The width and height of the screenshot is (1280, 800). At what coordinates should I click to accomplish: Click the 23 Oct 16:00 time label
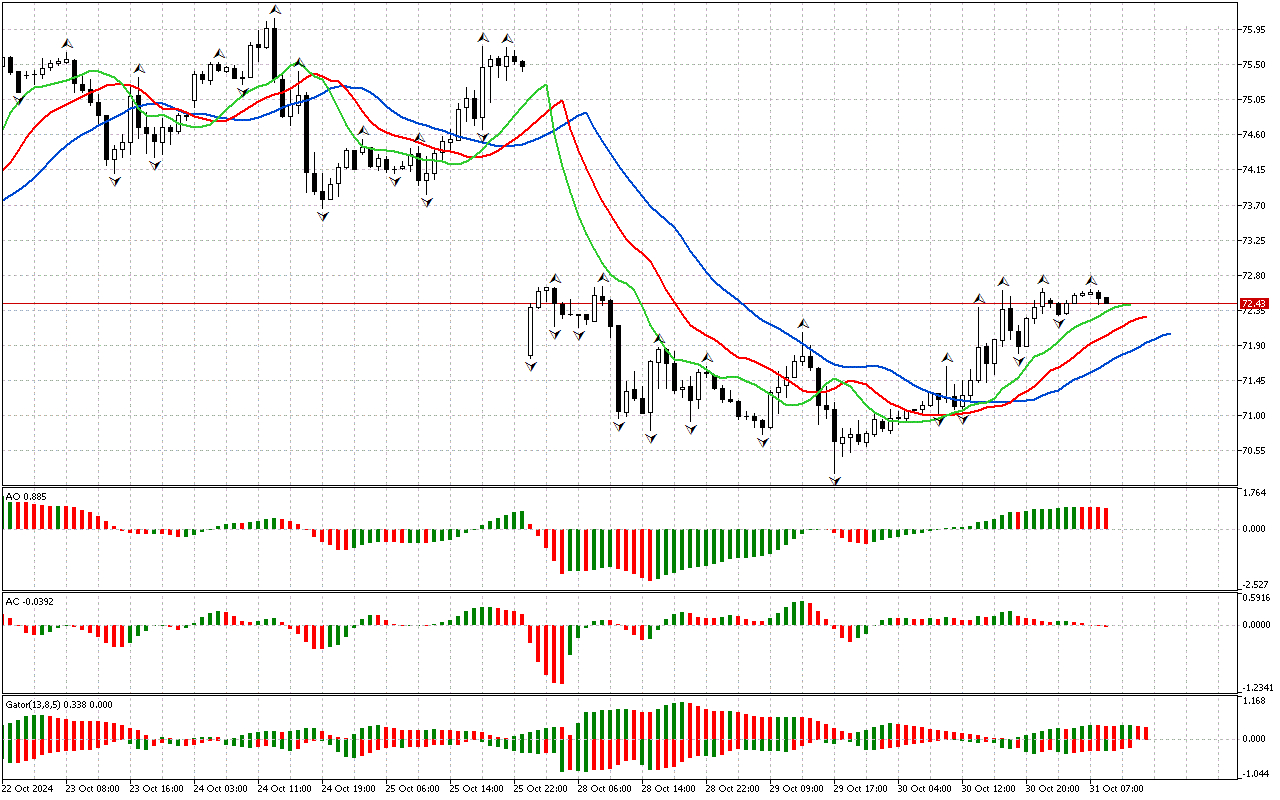pos(156,789)
